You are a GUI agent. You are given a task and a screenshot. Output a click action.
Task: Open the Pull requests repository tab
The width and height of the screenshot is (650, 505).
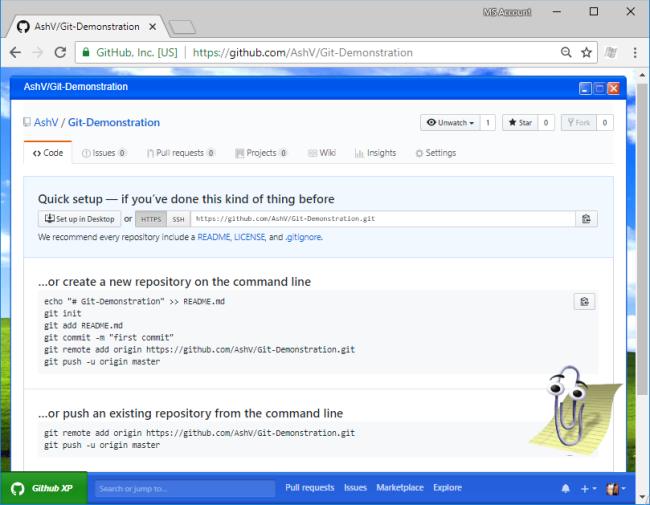pos(181,153)
